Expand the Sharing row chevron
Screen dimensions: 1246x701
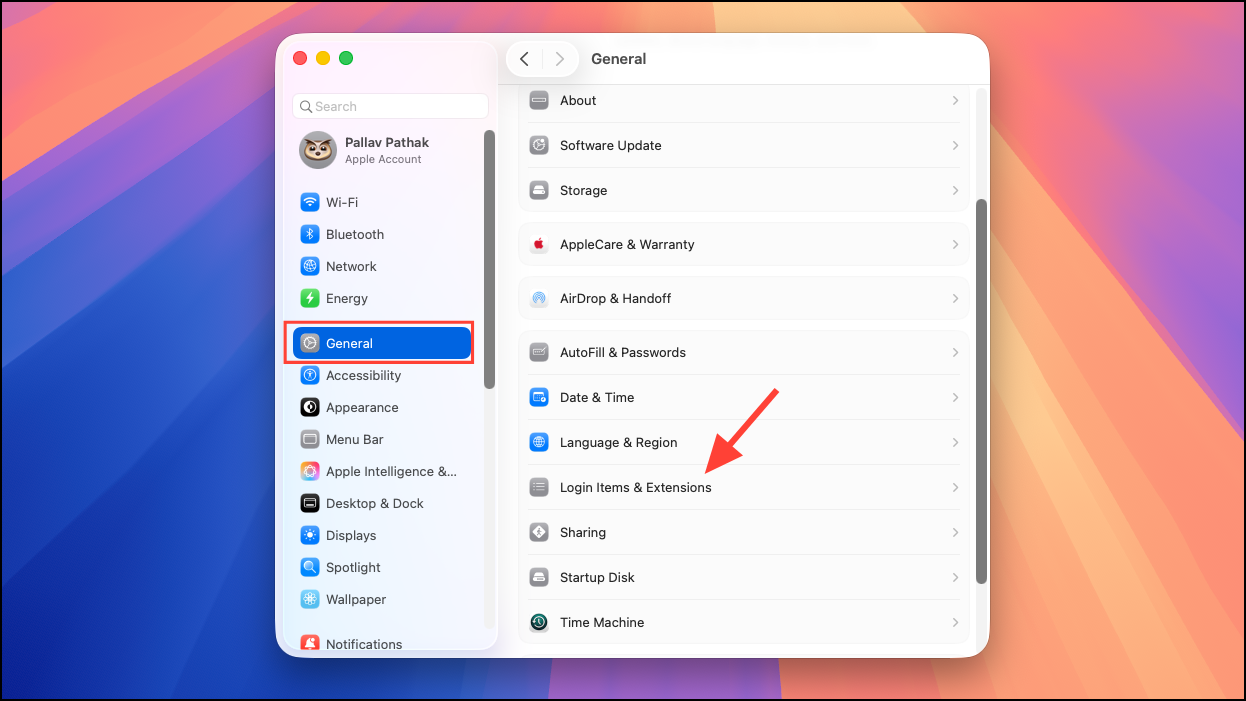coord(955,532)
